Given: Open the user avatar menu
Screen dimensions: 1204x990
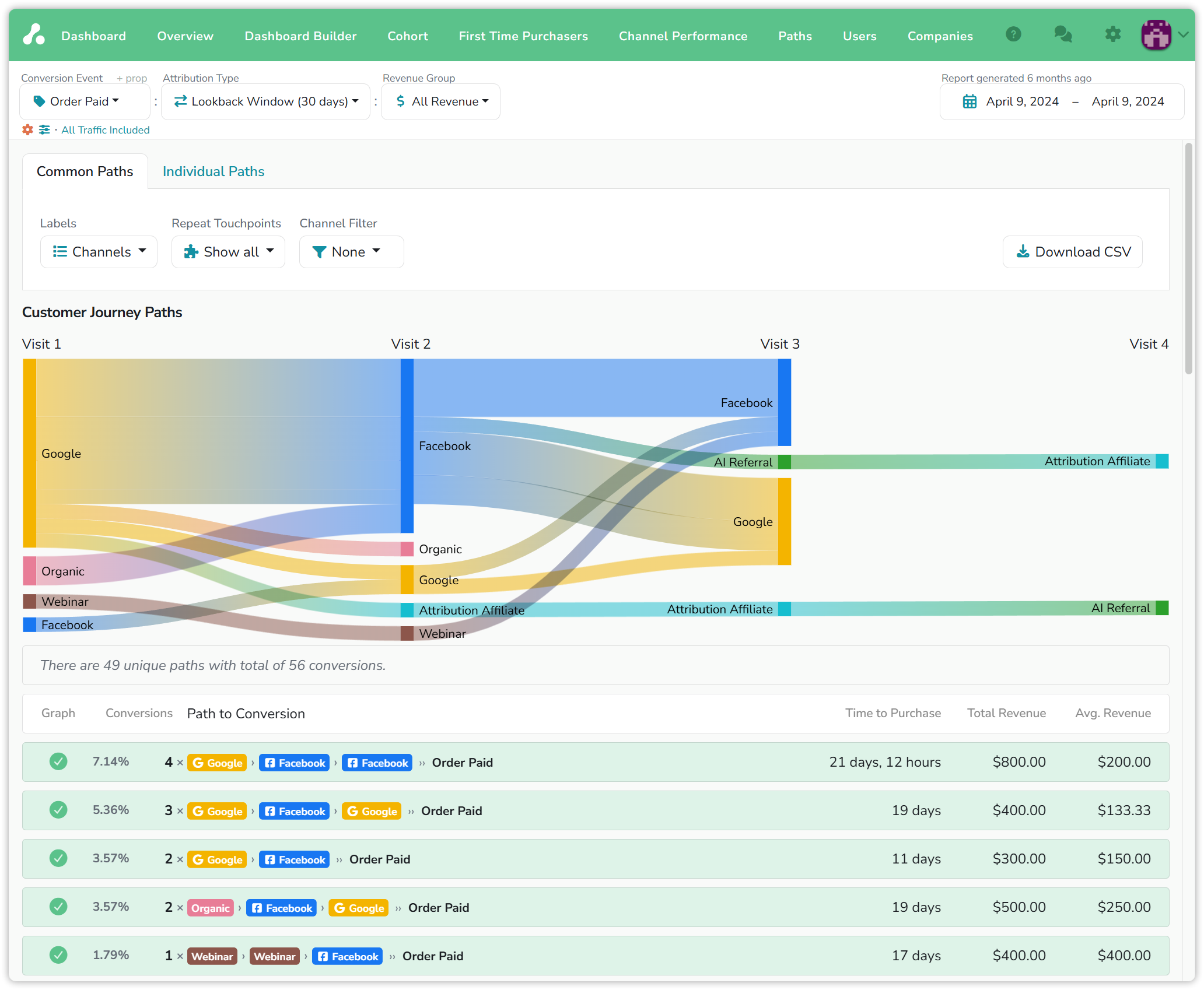Looking at the screenshot, I should coord(1156,34).
